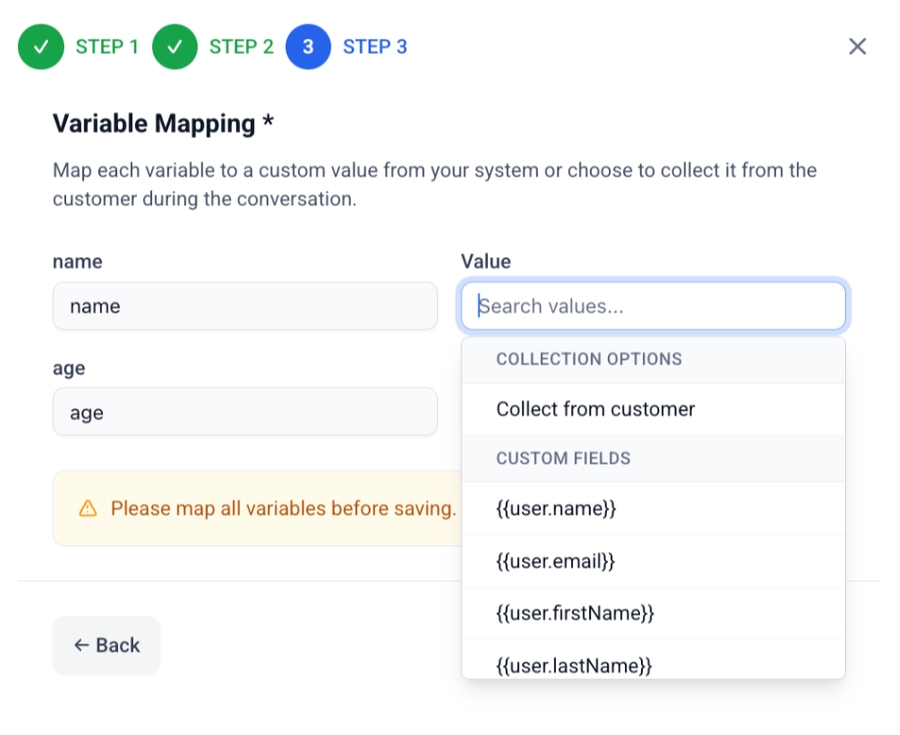Viewport: 900px width, 735px height.
Task: Click the blue Step 3 number circle
Action: click(x=308, y=47)
